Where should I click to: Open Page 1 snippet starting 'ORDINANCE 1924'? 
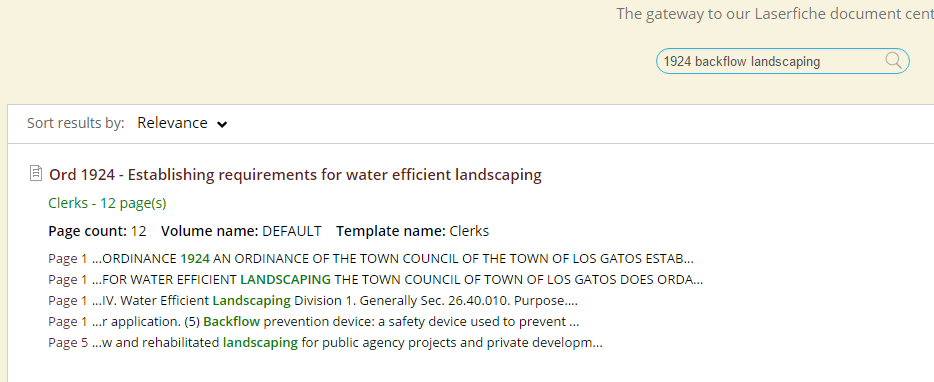click(x=371, y=259)
